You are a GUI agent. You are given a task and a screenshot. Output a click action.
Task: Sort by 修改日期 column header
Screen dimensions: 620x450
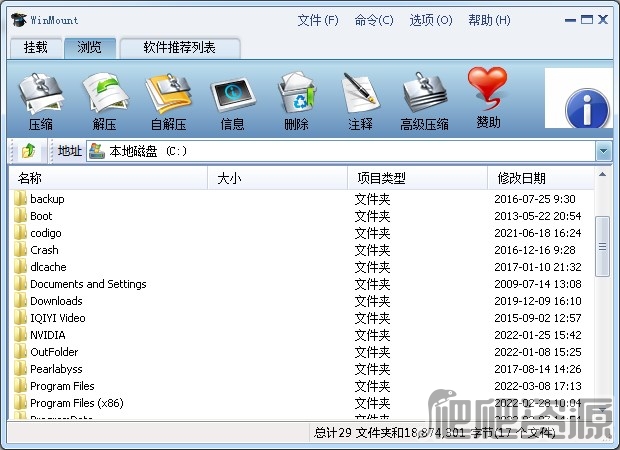click(541, 178)
